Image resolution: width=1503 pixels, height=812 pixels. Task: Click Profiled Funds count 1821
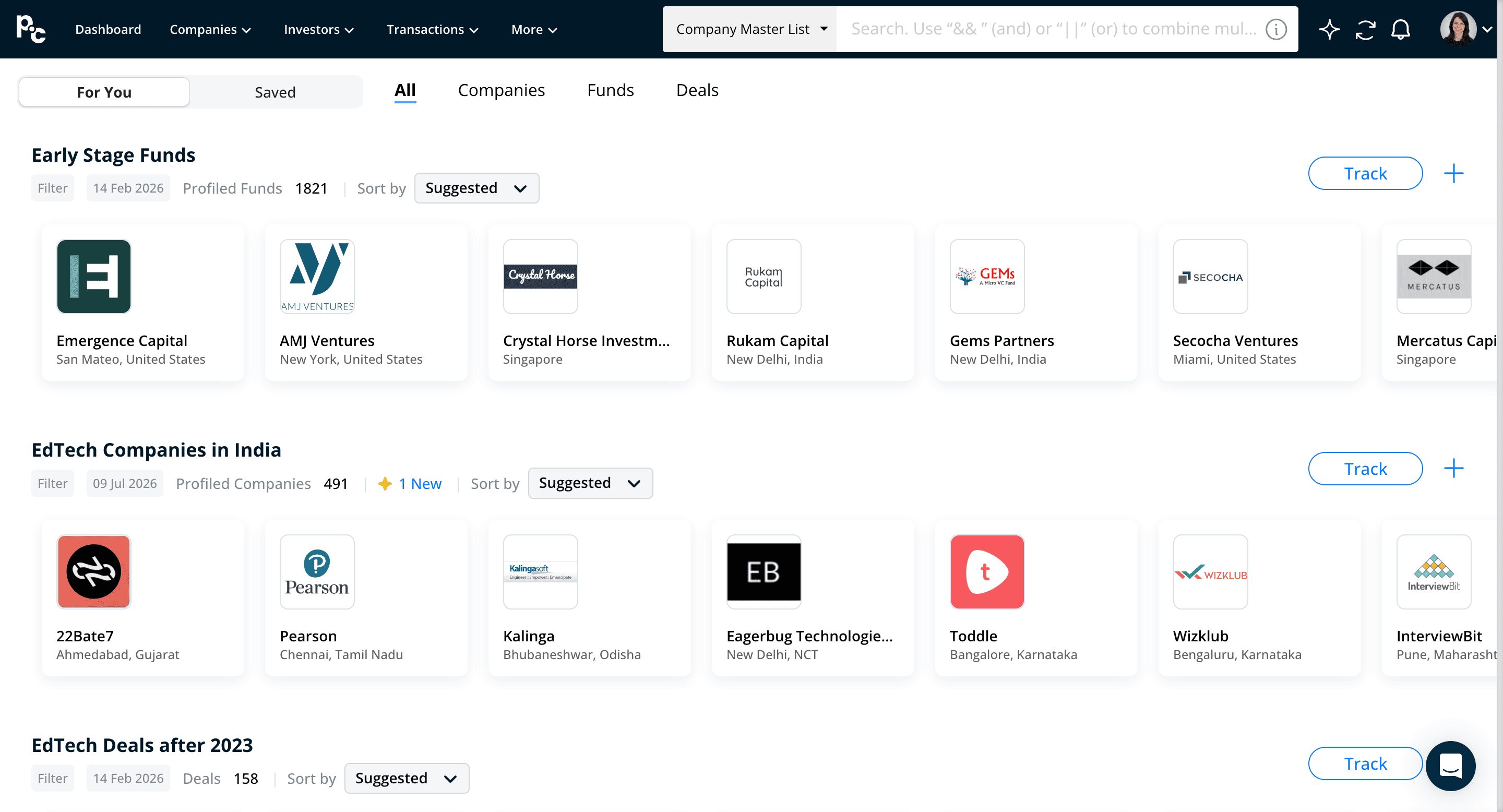pyautogui.click(x=311, y=188)
